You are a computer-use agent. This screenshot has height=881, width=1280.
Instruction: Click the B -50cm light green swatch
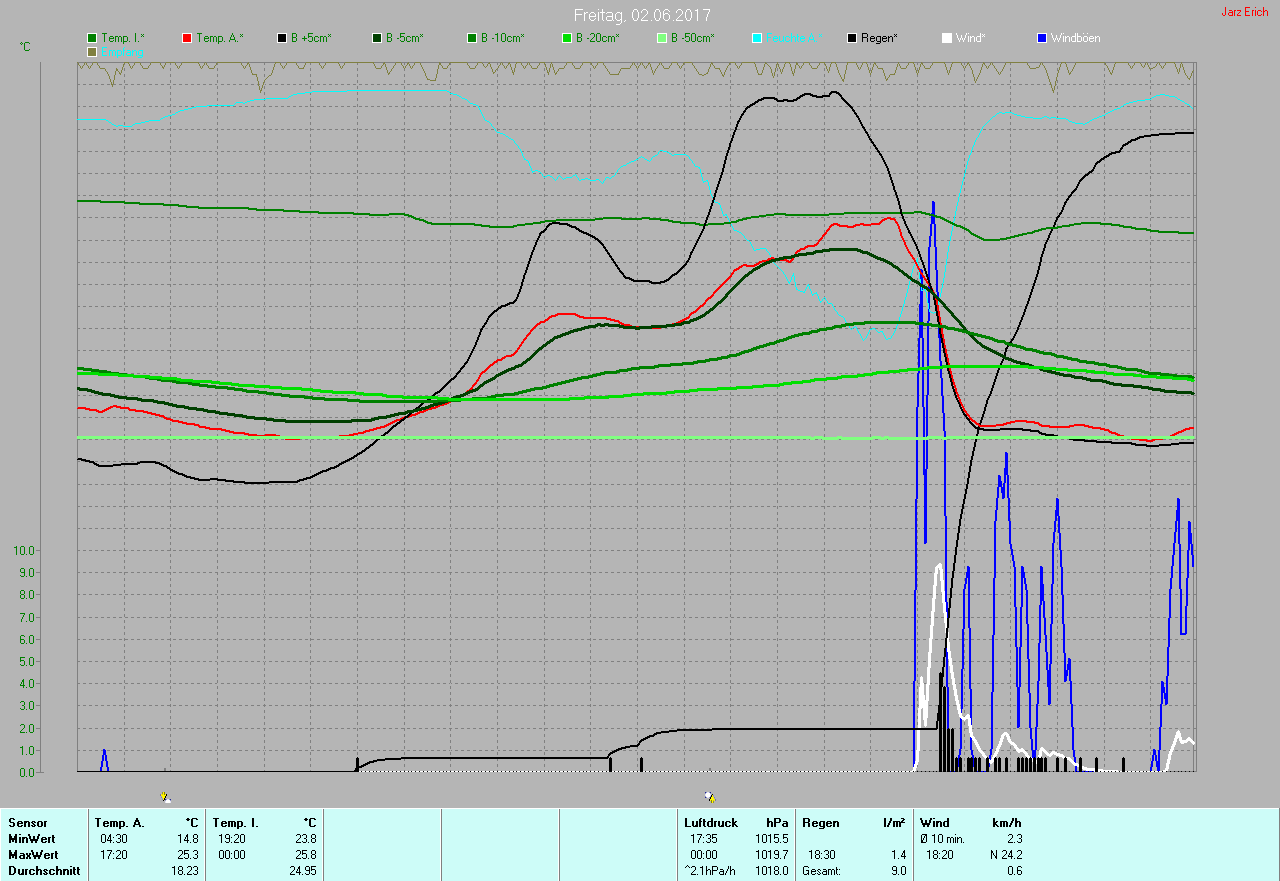[x=661, y=38]
